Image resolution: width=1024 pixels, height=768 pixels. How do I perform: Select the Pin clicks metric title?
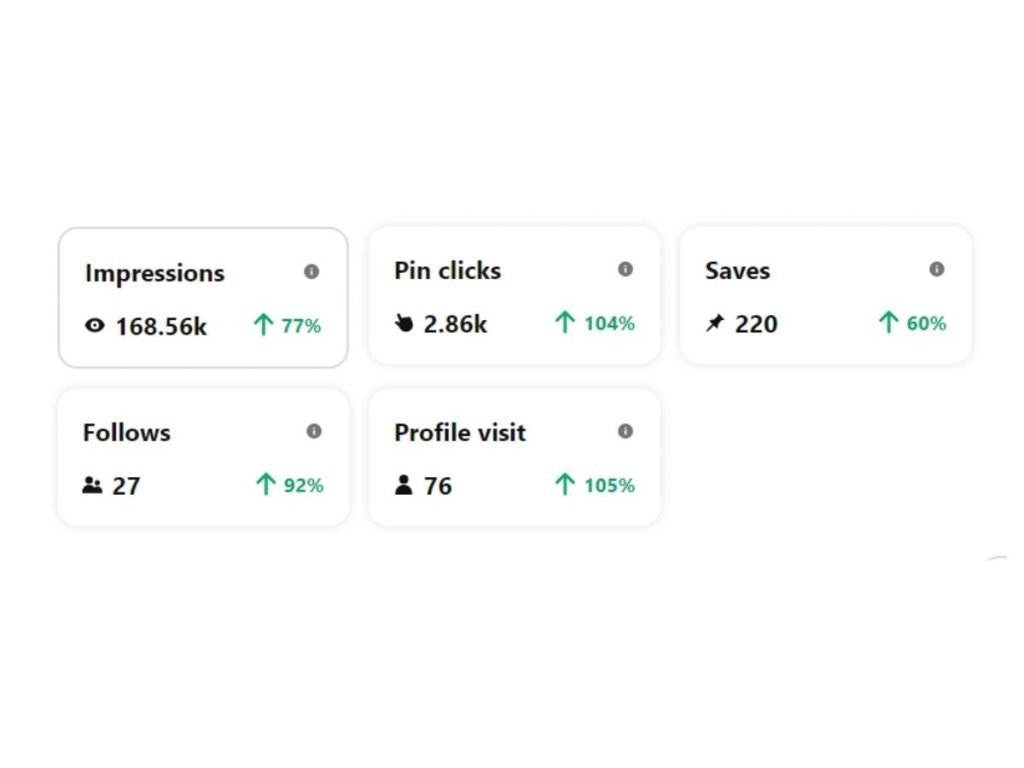(x=447, y=270)
